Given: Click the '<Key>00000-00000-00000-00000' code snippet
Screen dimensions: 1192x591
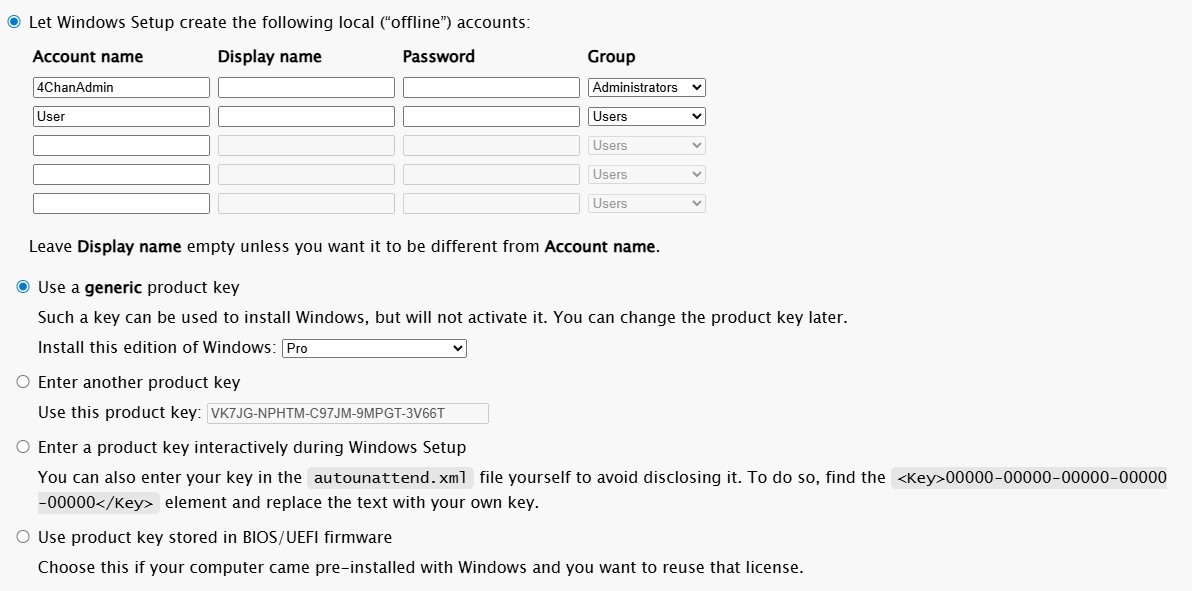Looking at the screenshot, I should (x=1029, y=478).
